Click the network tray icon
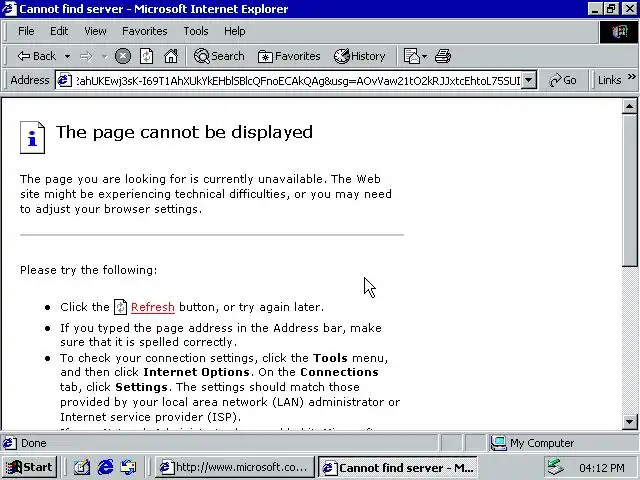 click(x=556, y=468)
